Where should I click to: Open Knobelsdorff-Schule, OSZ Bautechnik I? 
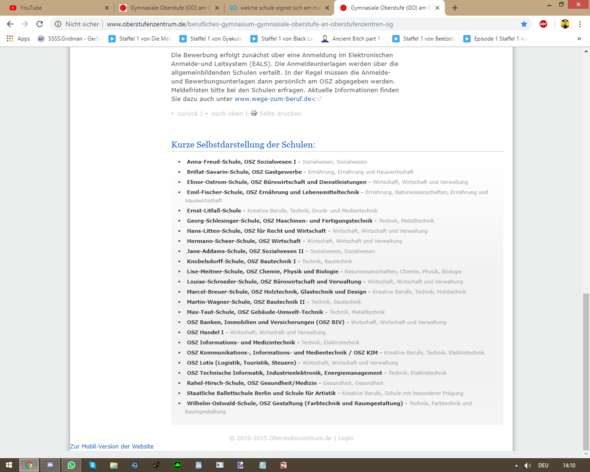click(241, 262)
